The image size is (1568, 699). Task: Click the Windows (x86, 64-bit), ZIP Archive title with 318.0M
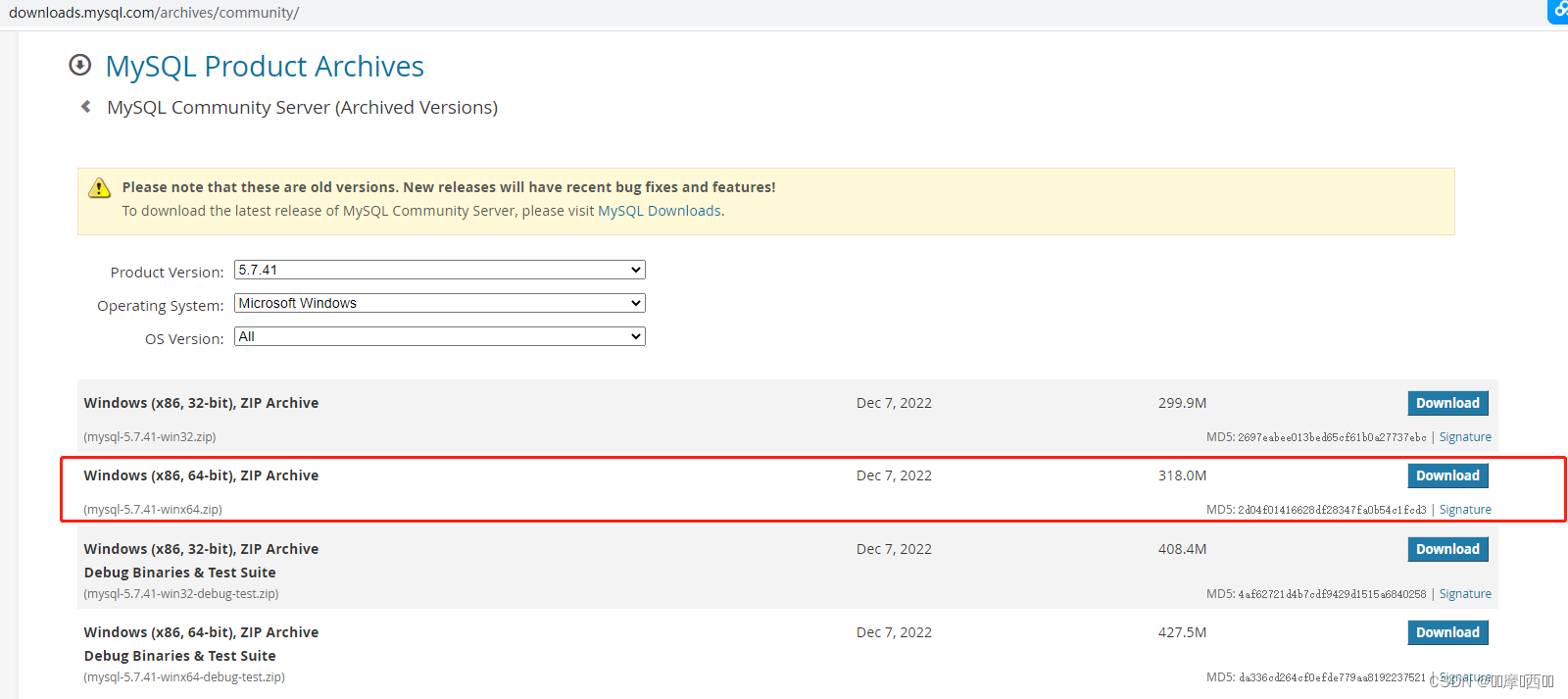pyautogui.click(x=201, y=475)
